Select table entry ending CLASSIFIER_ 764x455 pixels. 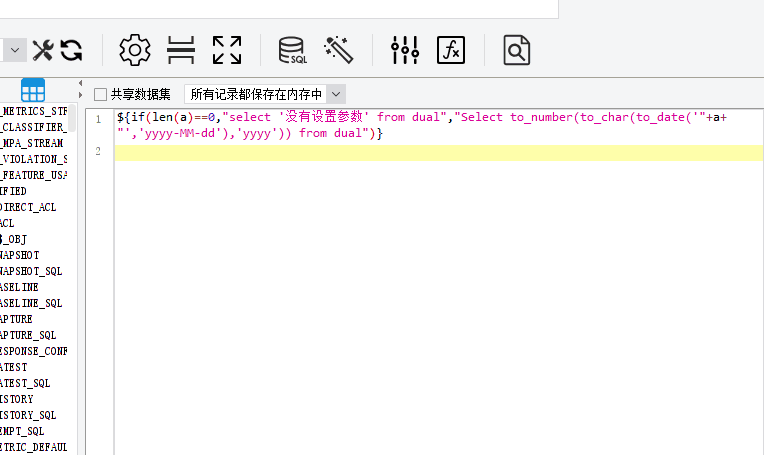(34, 128)
